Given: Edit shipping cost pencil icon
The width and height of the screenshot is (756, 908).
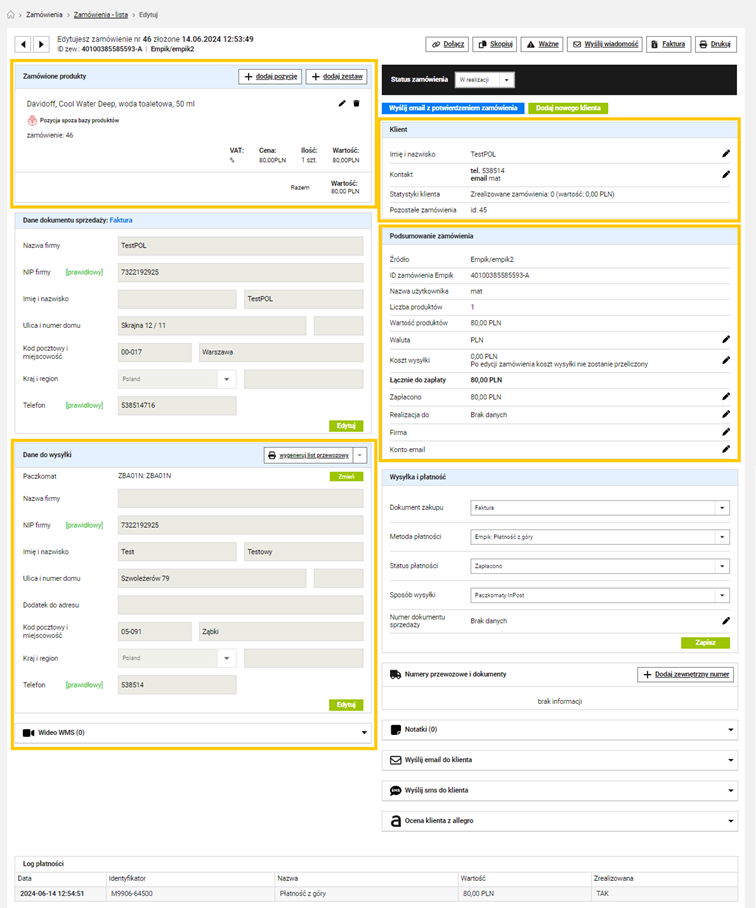Looking at the screenshot, I should point(726,360).
